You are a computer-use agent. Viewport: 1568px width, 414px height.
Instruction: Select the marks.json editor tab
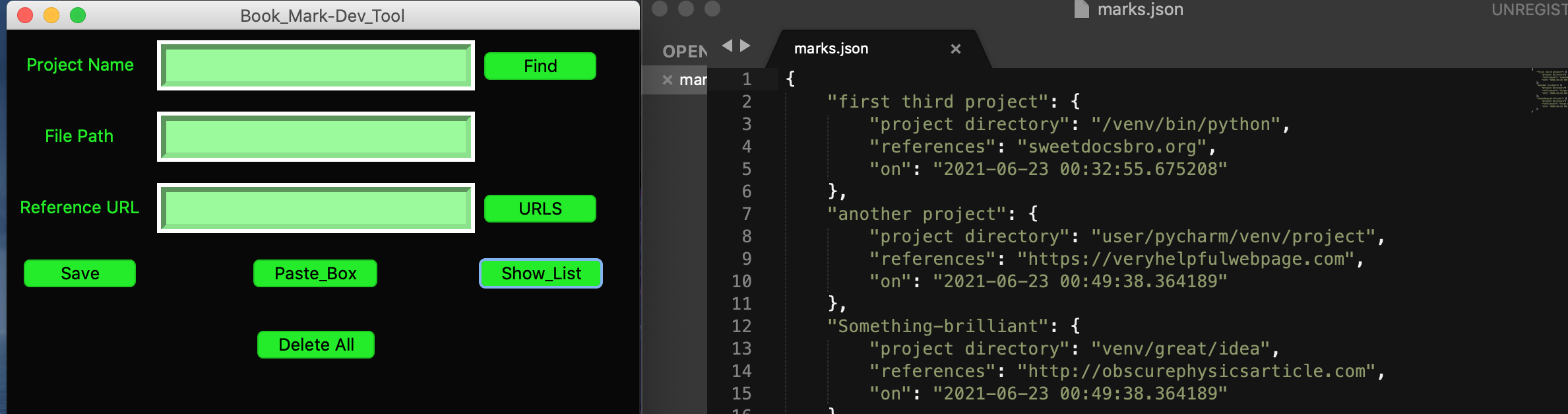[877, 49]
